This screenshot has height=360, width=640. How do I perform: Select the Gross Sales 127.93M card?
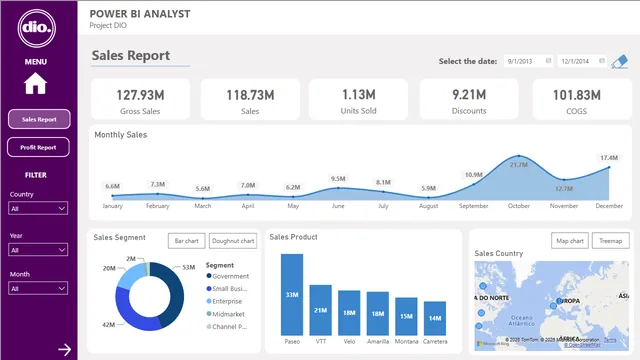tap(140, 100)
